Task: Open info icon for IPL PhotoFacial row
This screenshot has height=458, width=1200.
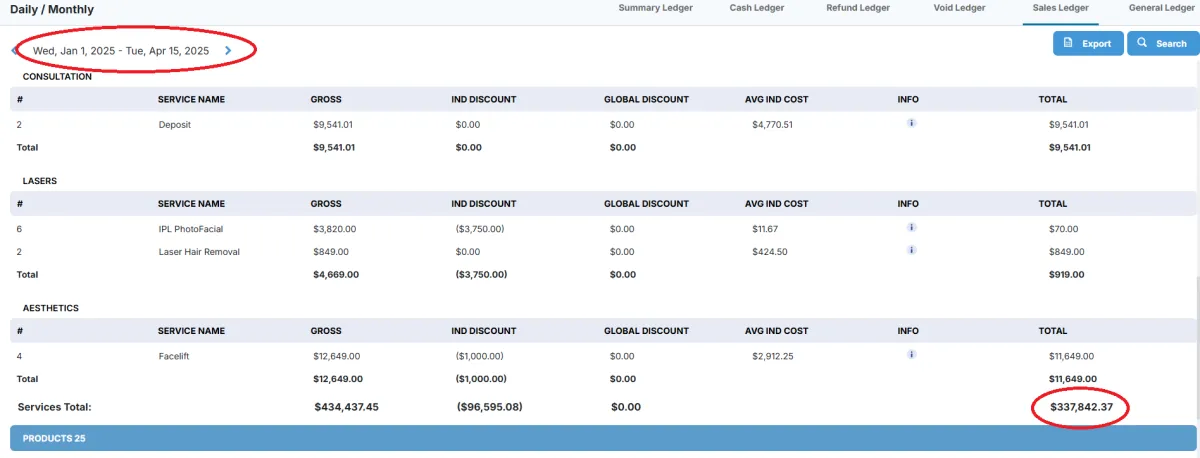Action: [x=911, y=227]
